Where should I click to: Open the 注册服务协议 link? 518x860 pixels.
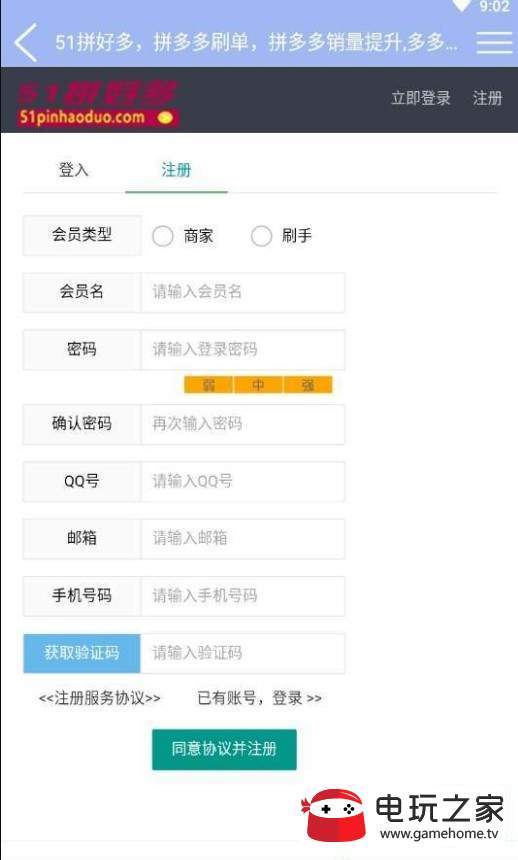pyautogui.click(x=99, y=698)
